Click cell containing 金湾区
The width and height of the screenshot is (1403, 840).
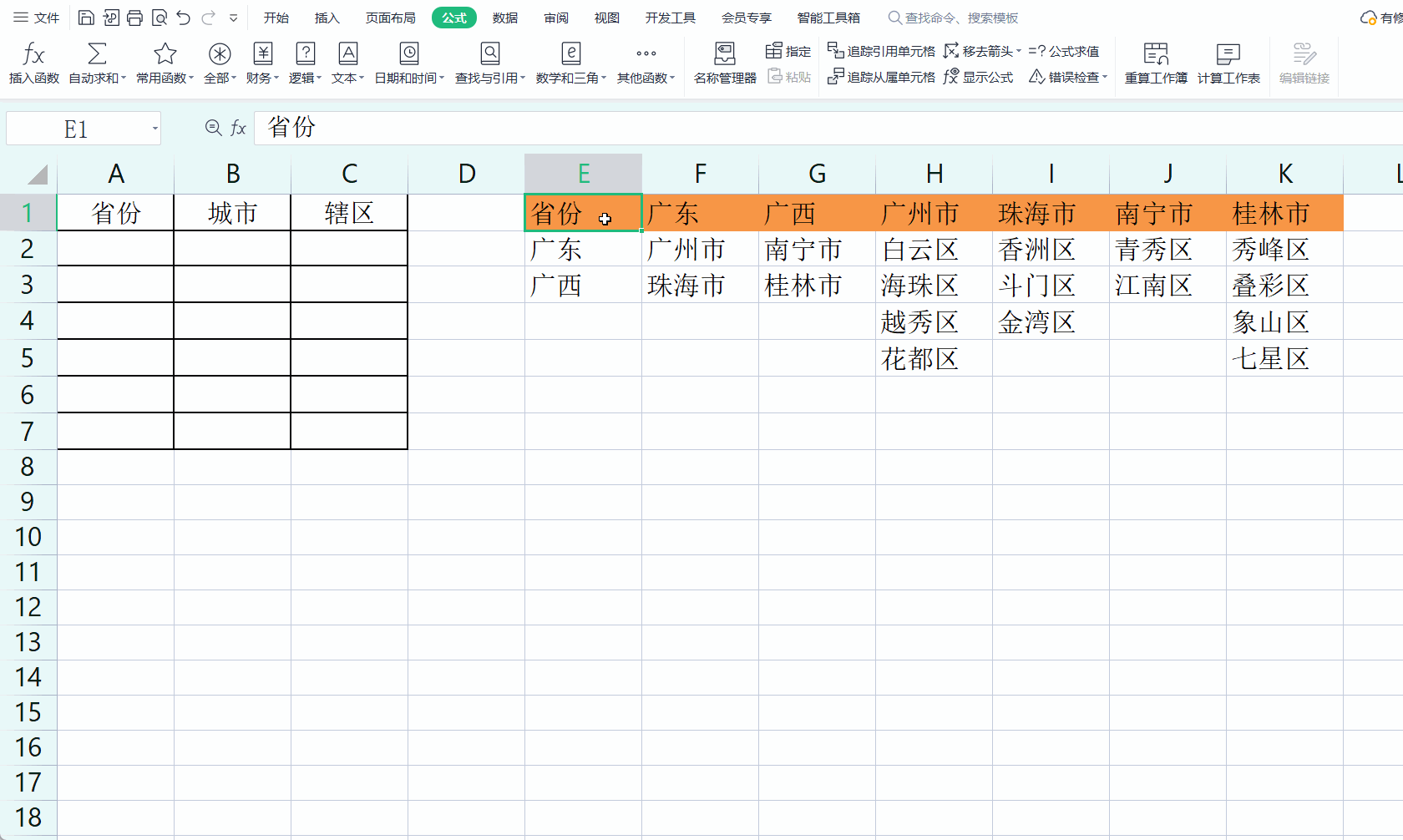pyautogui.click(x=1051, y=321)
